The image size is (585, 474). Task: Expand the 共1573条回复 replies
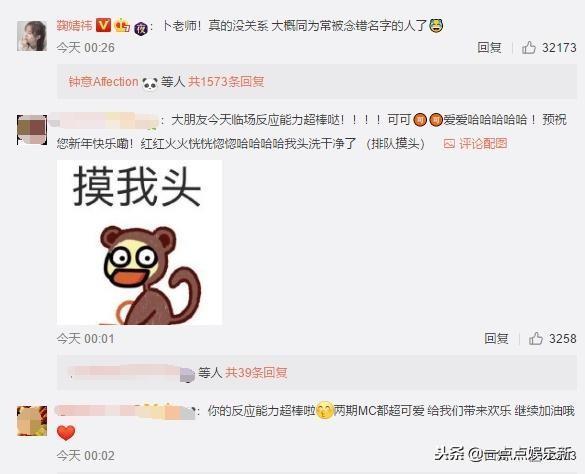[x=226, y=82]
